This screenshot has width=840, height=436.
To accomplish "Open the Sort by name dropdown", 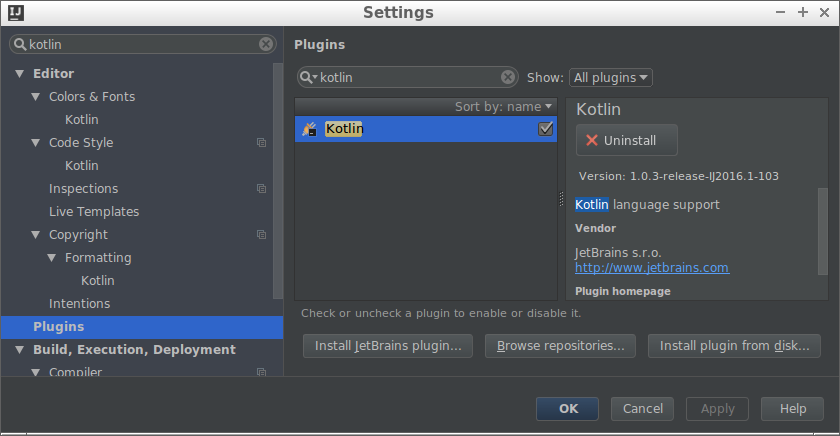I will pyautogui.click(x=503, y=106).
